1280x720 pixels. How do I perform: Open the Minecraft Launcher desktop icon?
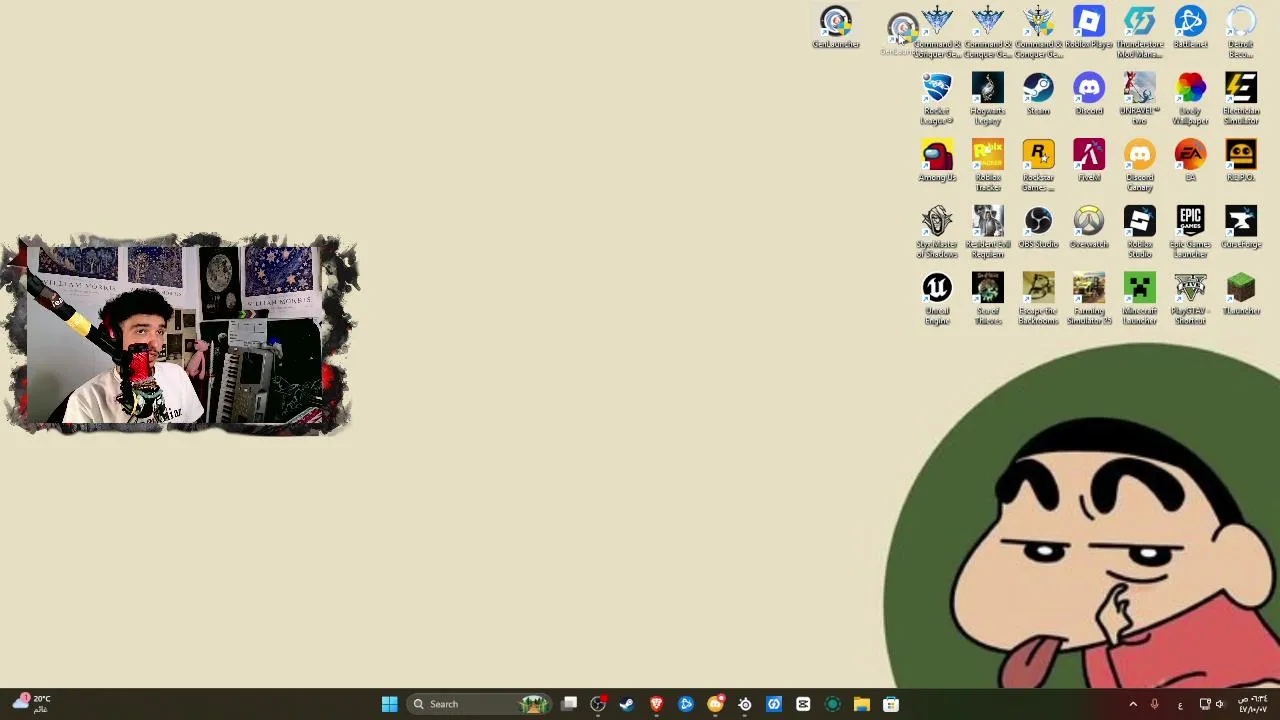[1140, 298]
